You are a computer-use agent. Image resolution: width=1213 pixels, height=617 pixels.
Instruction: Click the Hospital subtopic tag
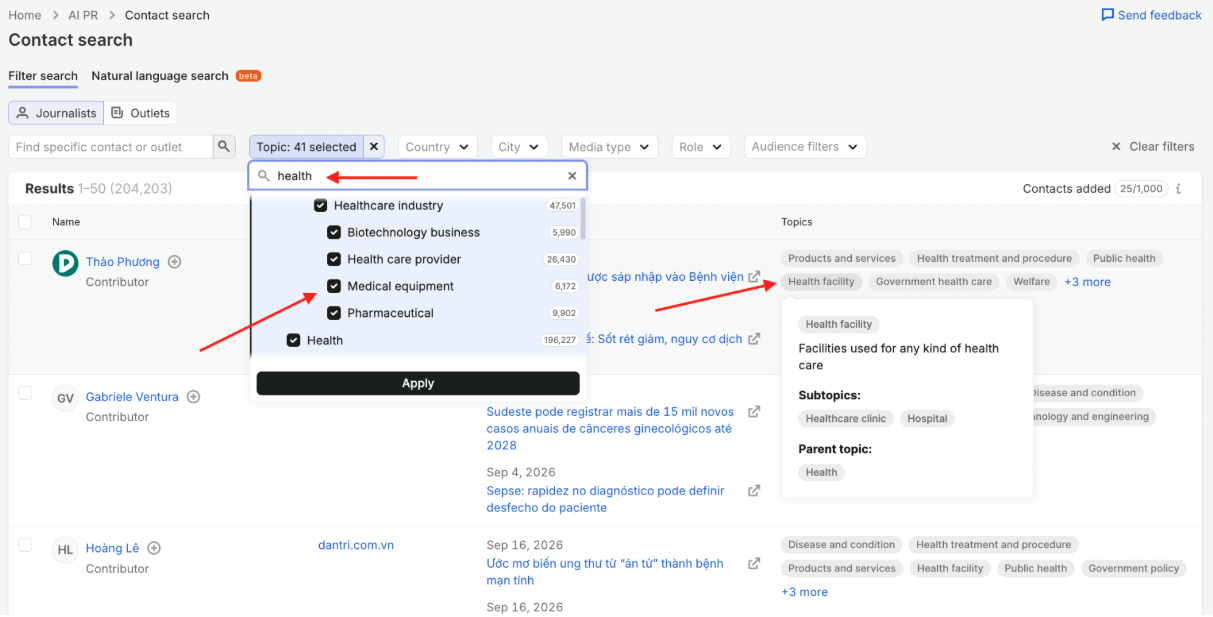click(x=927, y=419)
